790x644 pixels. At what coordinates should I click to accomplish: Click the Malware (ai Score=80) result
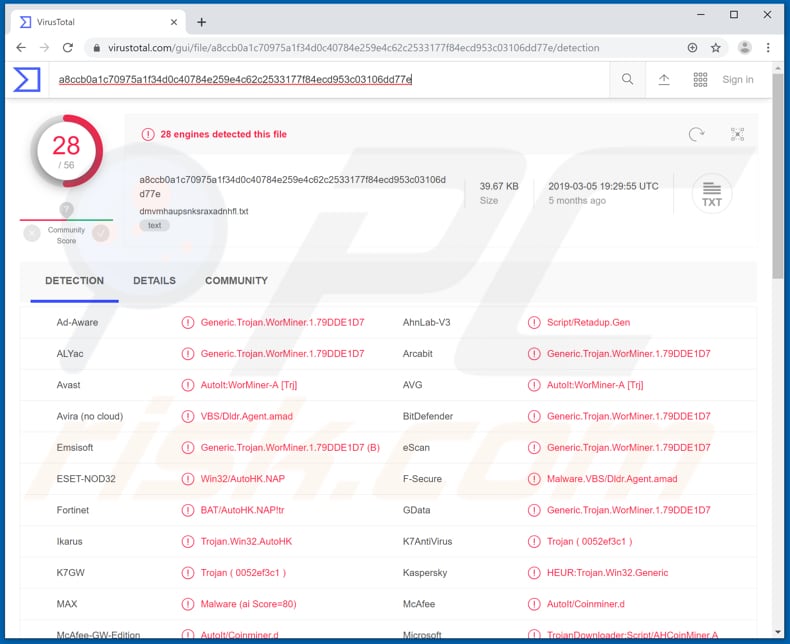click(248, 604)
